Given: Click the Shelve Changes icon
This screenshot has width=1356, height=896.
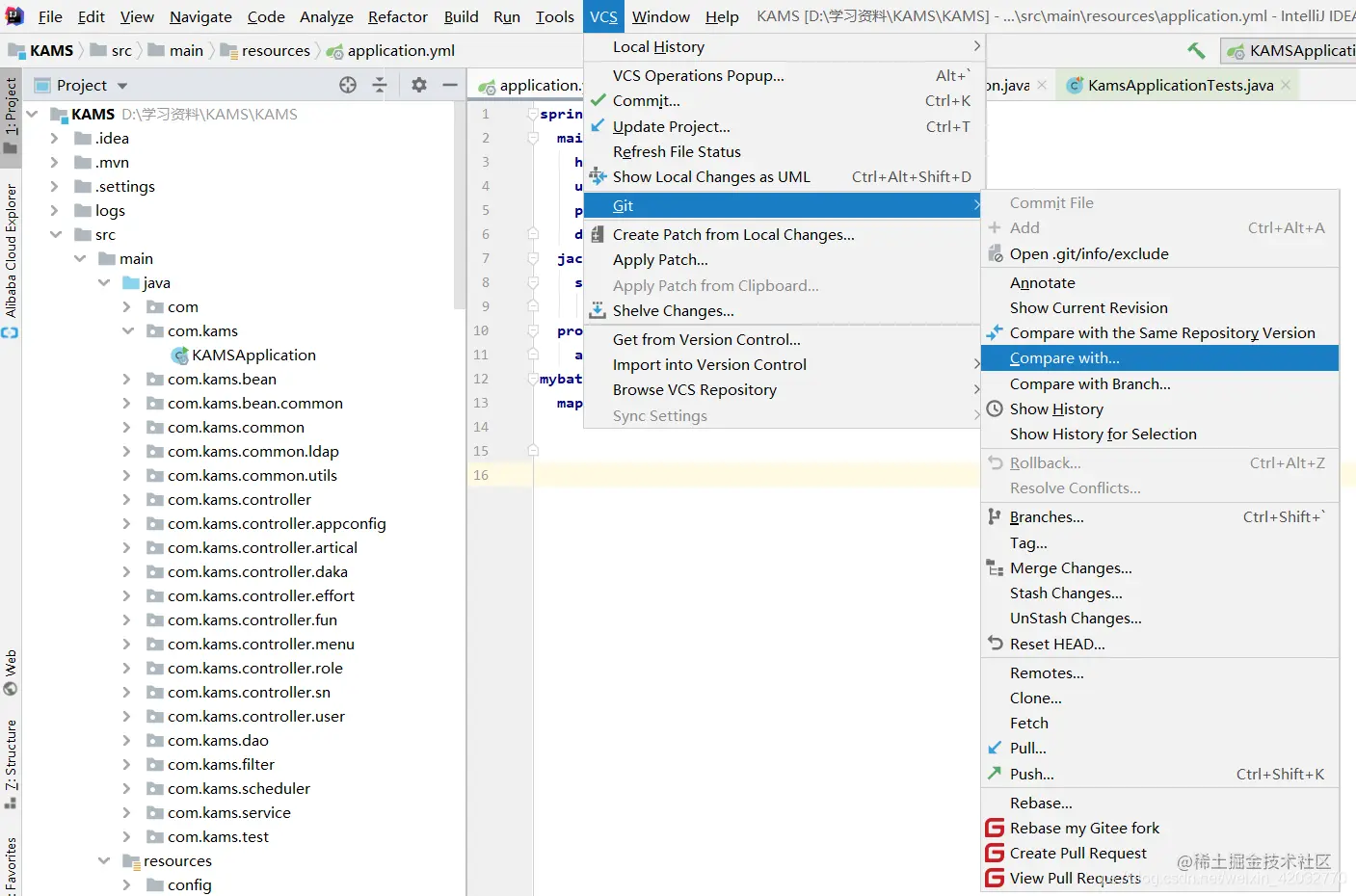Looking at the screenshot, I should click(598, 310).
